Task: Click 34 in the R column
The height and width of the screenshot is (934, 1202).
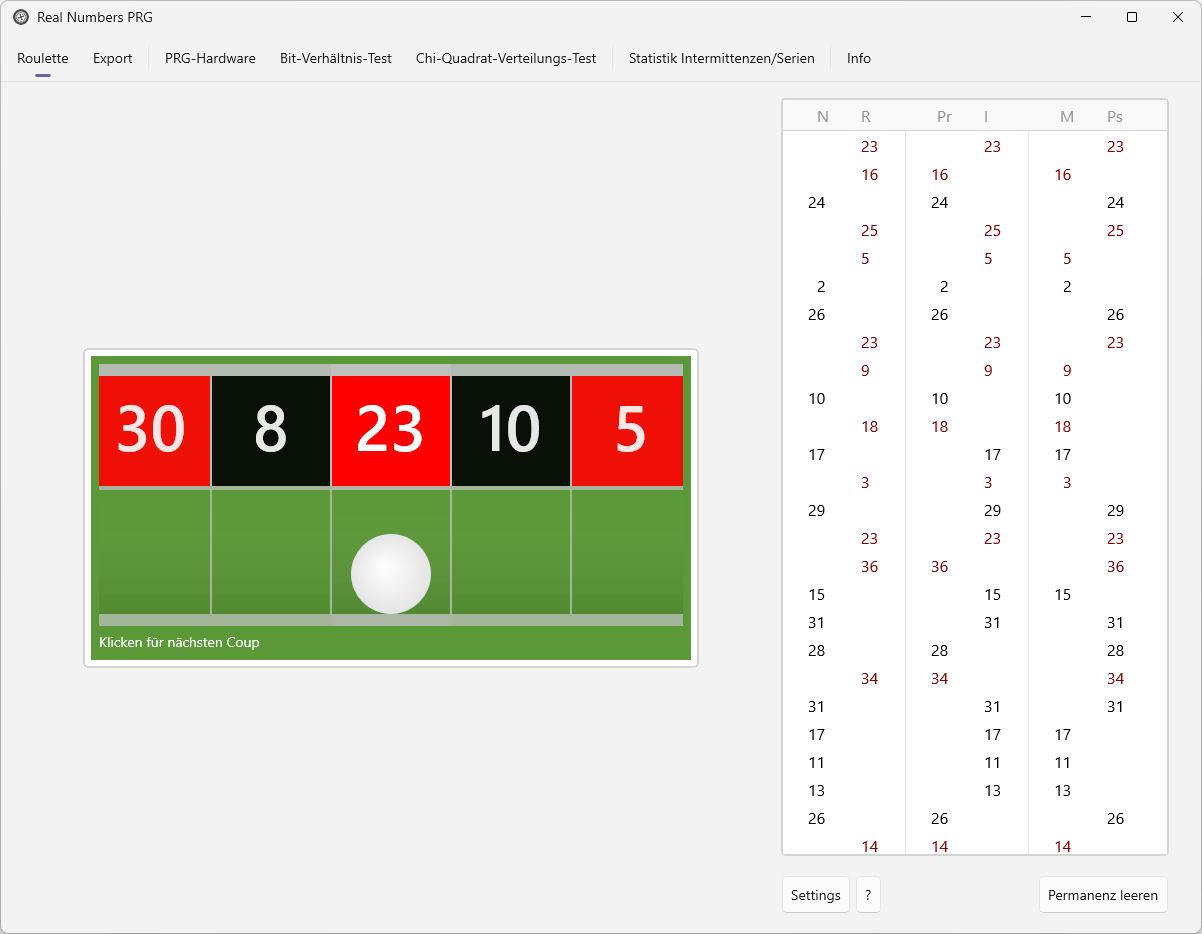Action: pyautogui.click(x=870, y=678)
